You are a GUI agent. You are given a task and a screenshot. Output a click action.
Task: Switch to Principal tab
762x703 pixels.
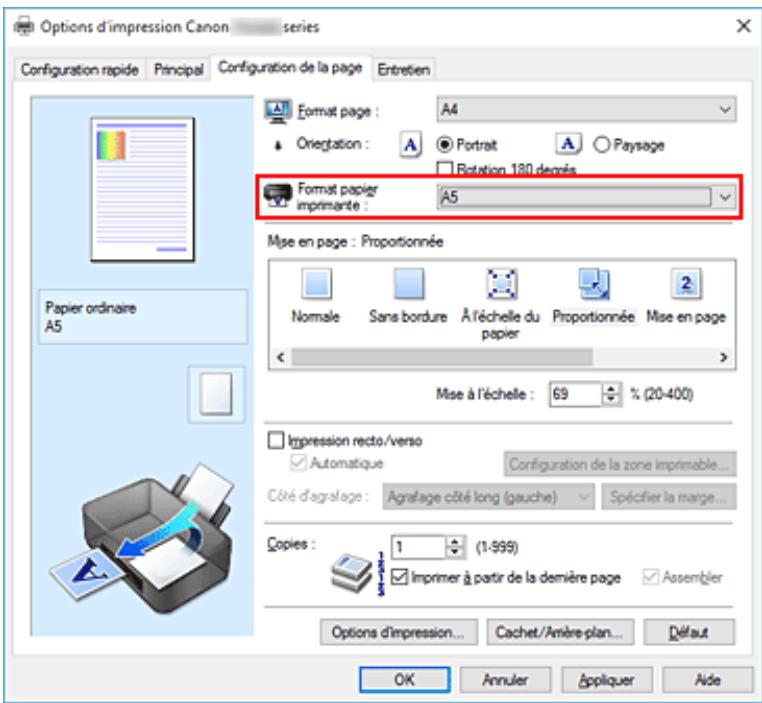(178, 70)
